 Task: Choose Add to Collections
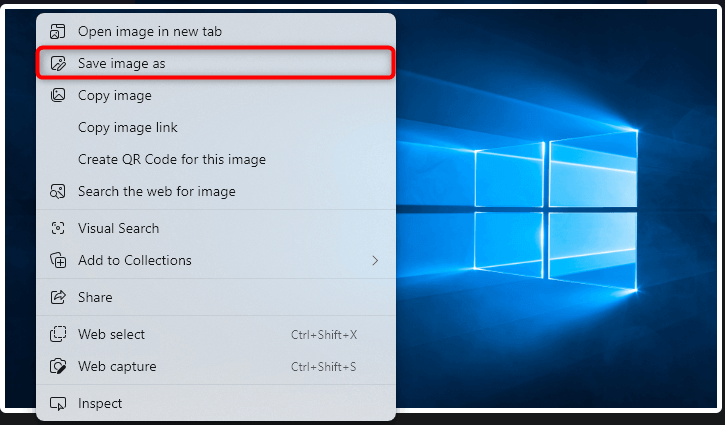coord(216,260)
